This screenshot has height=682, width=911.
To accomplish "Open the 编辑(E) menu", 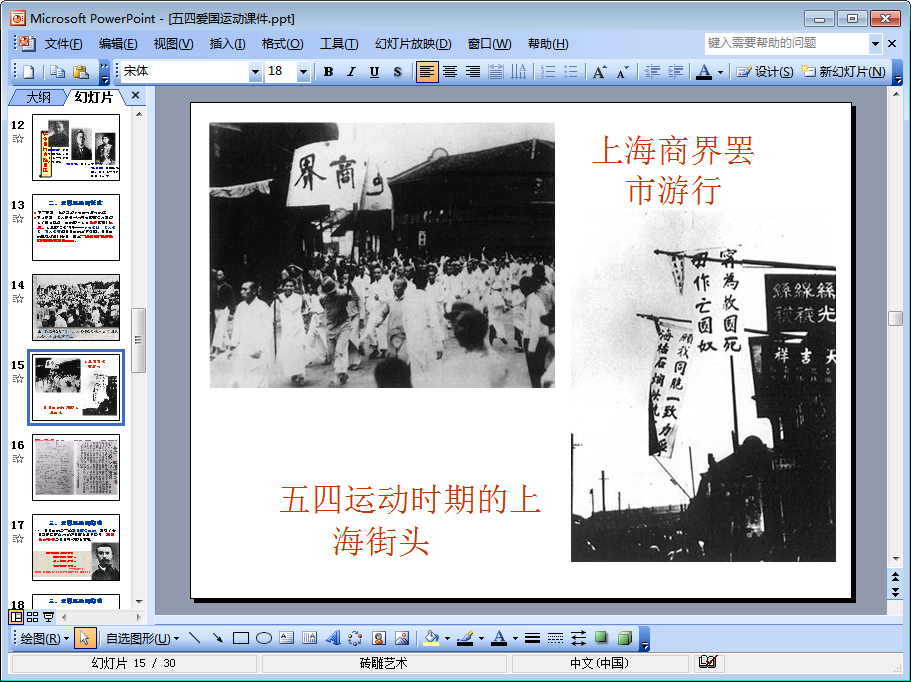I will pos(118,44).
